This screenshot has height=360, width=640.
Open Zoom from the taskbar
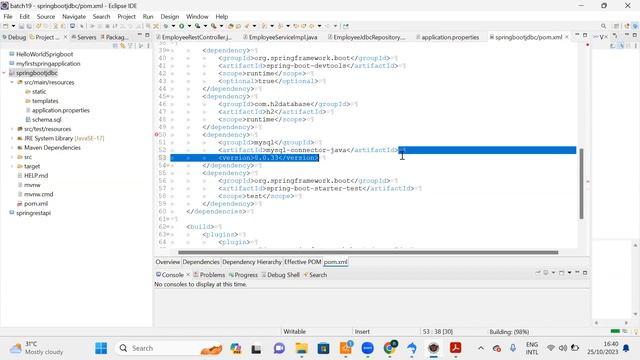368,348
